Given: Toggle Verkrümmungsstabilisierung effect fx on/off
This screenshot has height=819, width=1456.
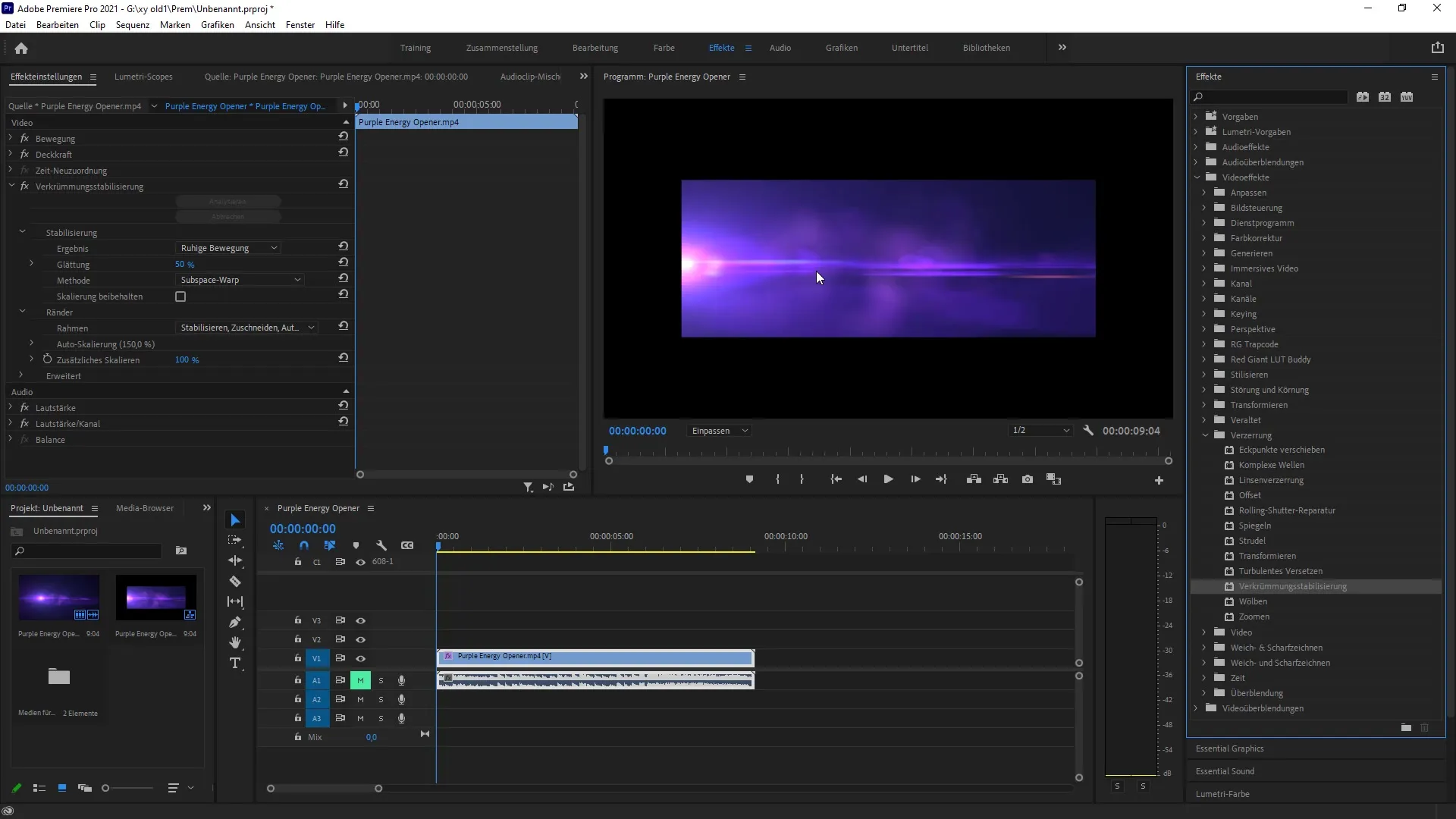Looking at the screenshot, I should point(24,186).
